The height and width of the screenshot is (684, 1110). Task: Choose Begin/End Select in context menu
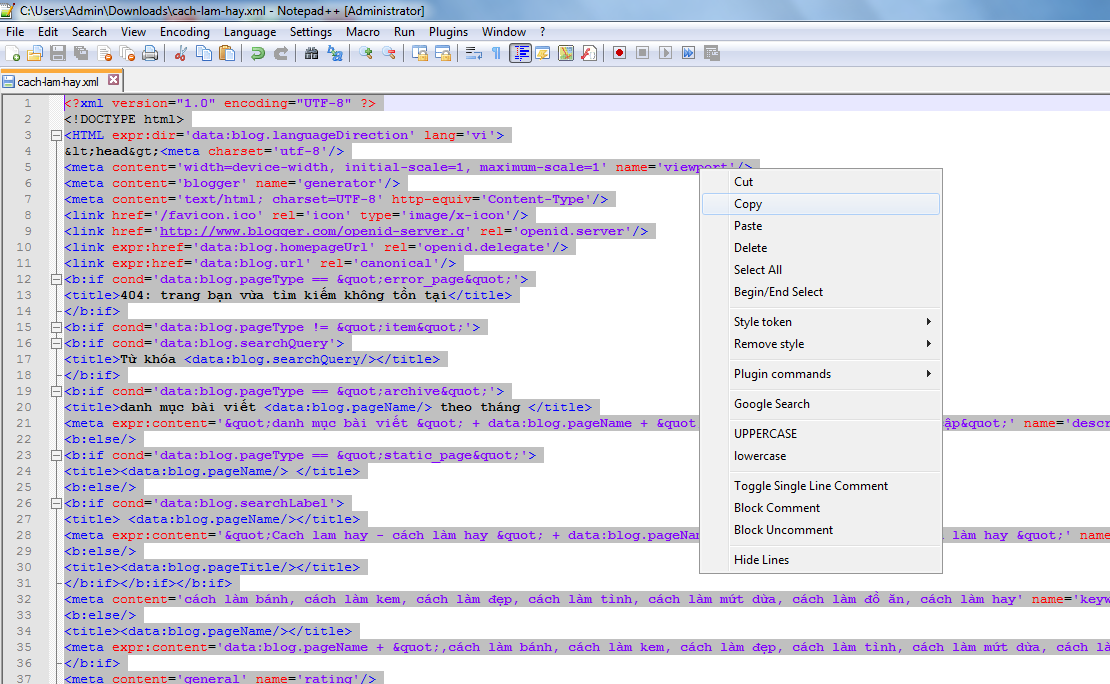(x=821, y=292)
